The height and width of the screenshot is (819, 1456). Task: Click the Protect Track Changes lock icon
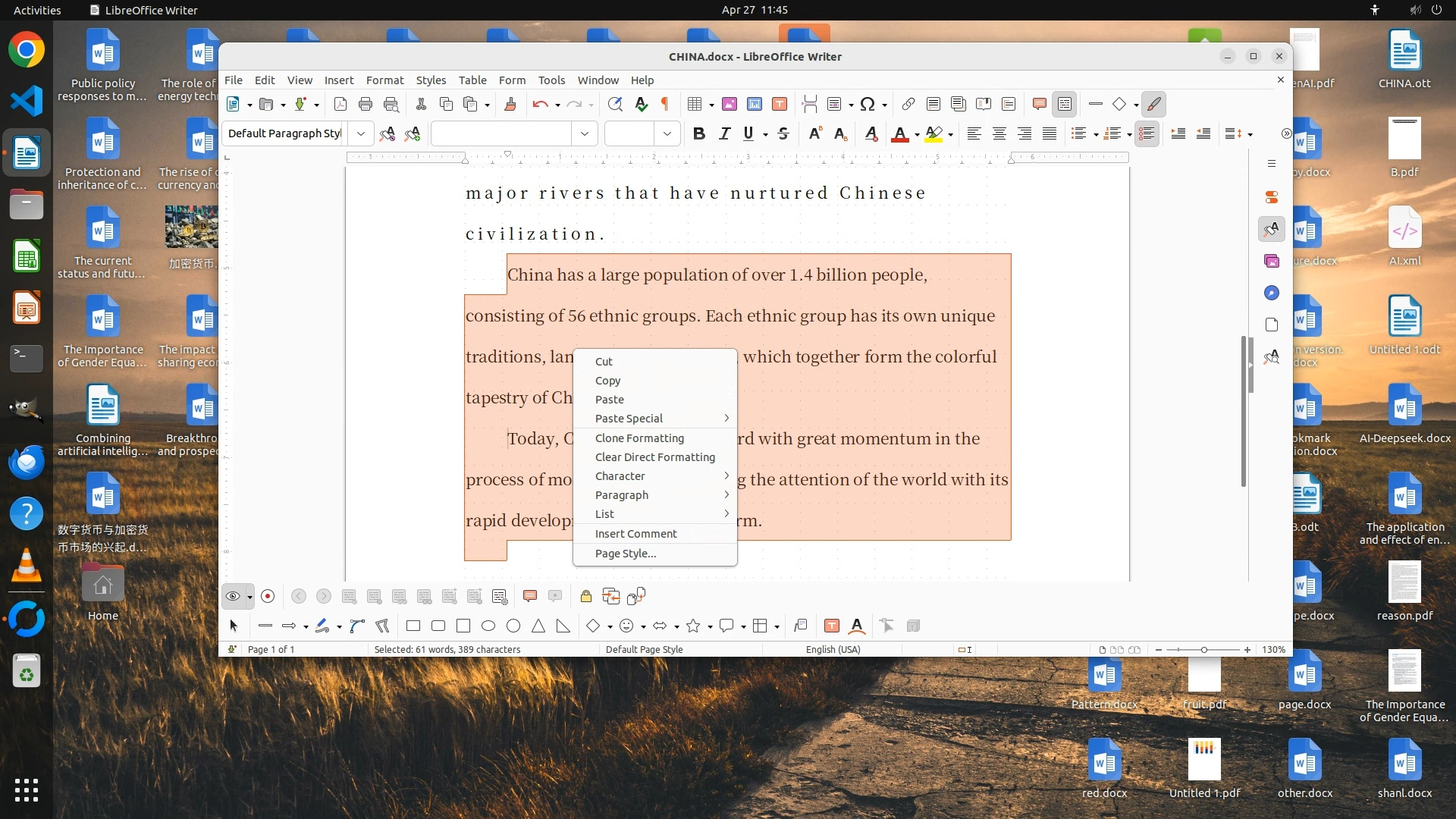[x=586, y=597]
